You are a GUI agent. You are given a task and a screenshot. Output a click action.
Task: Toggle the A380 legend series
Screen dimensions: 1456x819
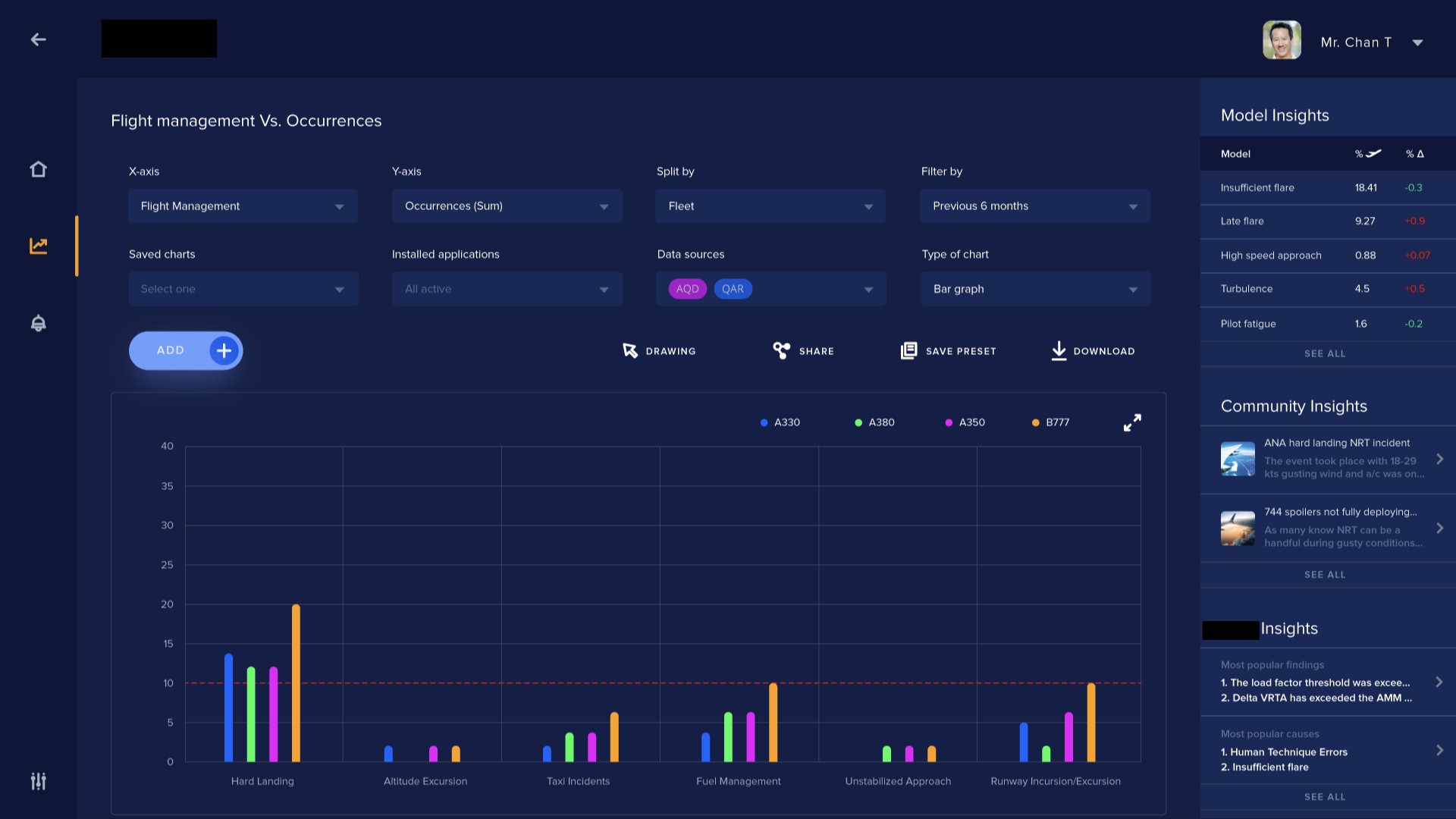point(874,422)
